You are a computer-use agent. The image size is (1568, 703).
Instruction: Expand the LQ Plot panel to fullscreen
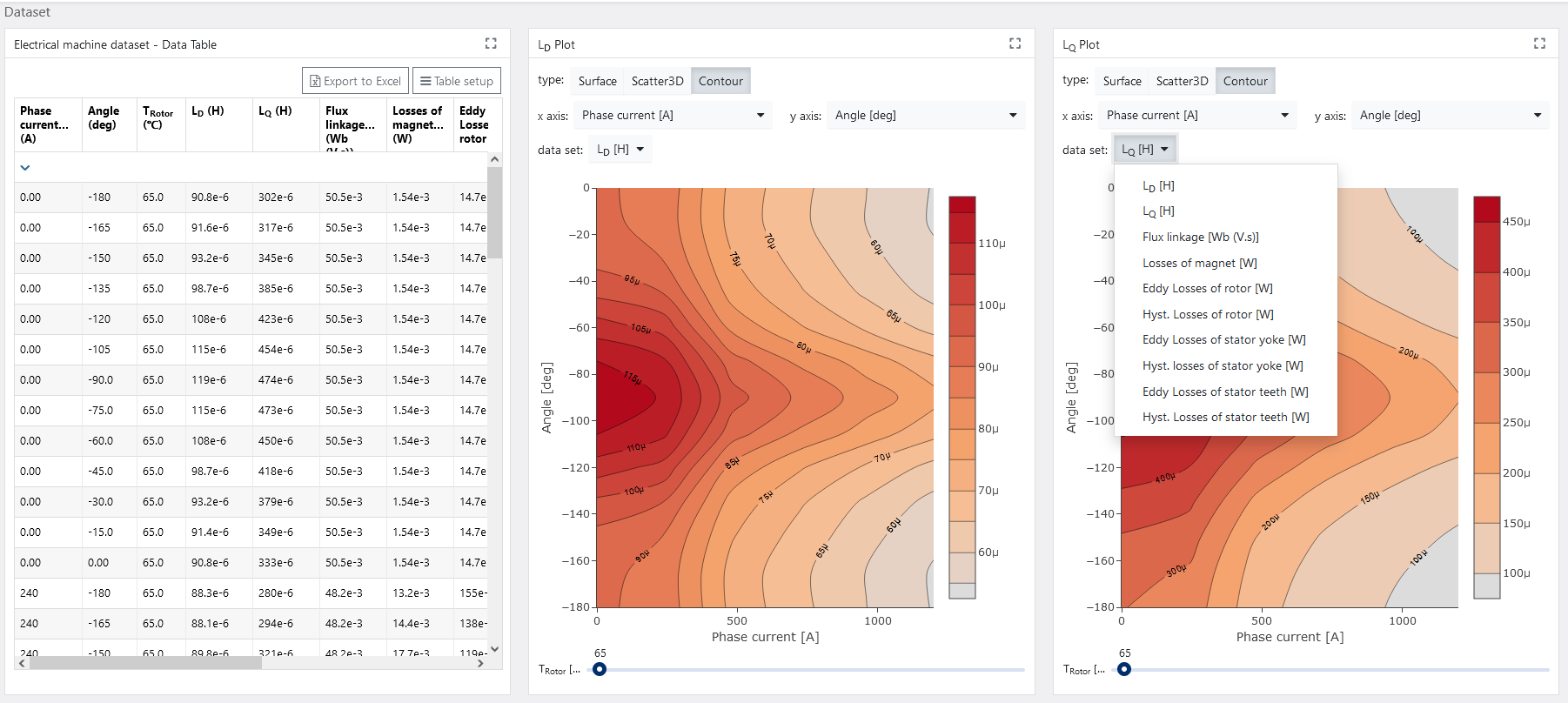(x=1539, y=44)
